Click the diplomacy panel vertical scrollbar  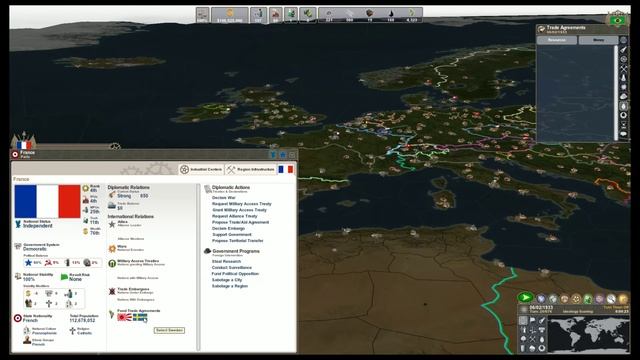coord(199,267)
